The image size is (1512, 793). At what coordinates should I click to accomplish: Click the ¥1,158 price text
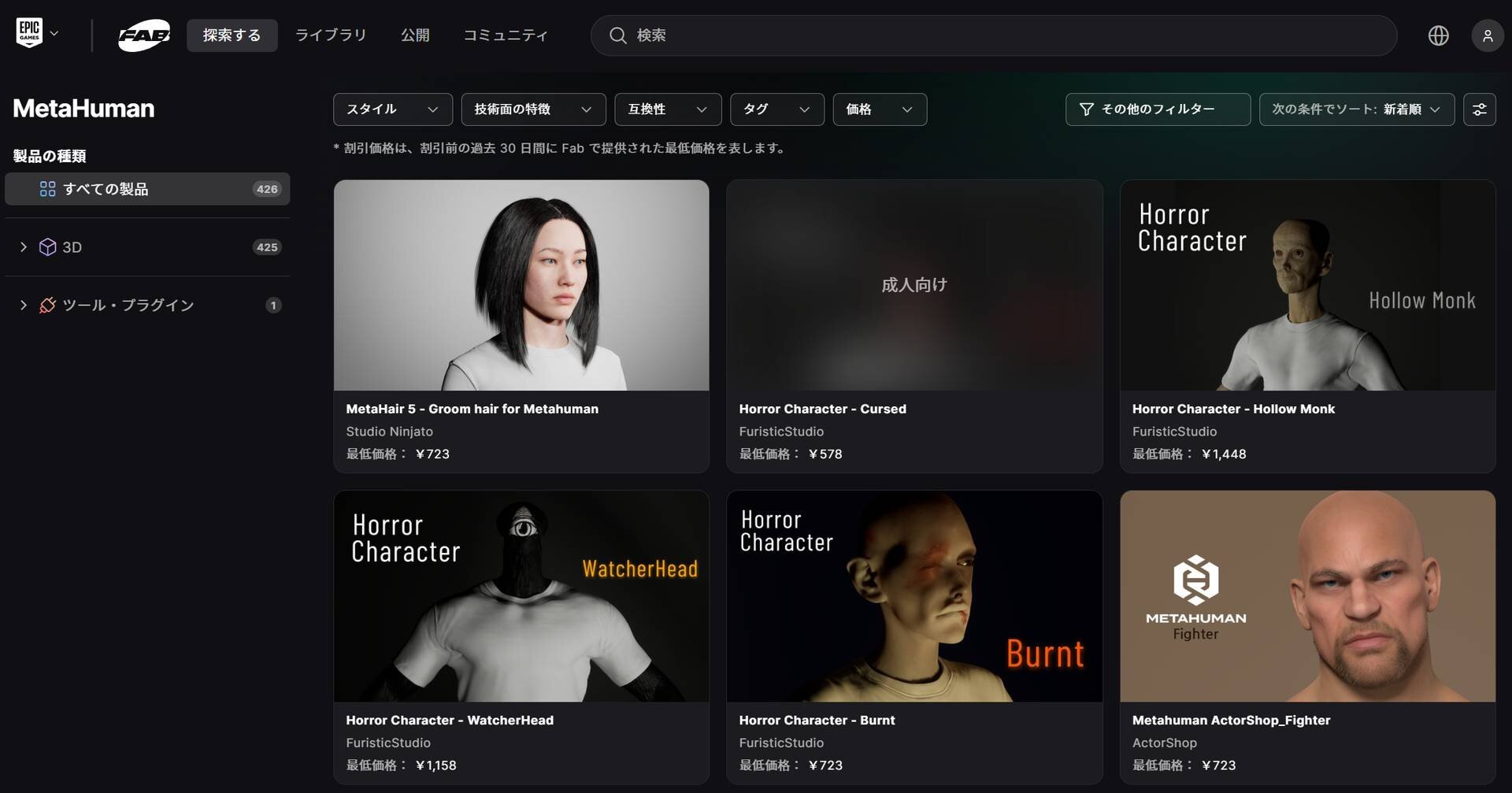(x=435, y=765)
